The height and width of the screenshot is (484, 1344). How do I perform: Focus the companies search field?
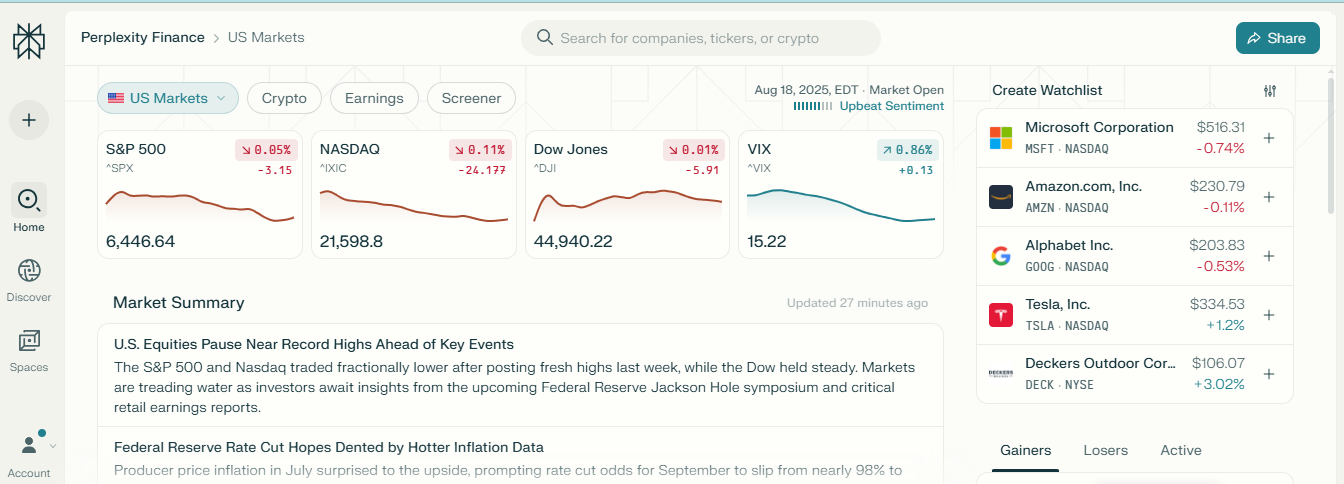point(700,38)
